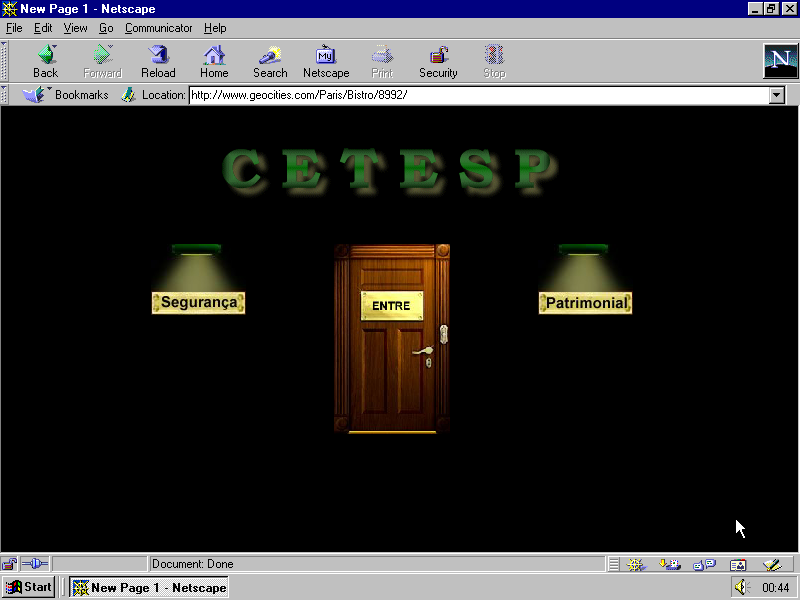
Task: Click the speaker volume tray icon
Action: click(x=741, y=588)
